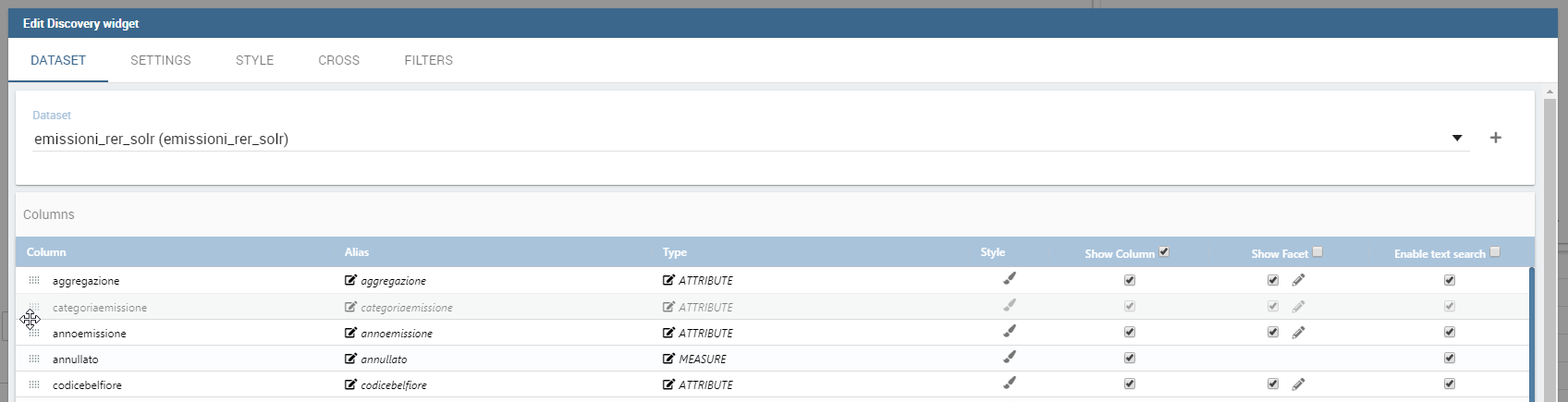Go to the CROSS tab
The width and height of the screenshot is (1568, 402).
pyautogui.click(x=339, y=60)
